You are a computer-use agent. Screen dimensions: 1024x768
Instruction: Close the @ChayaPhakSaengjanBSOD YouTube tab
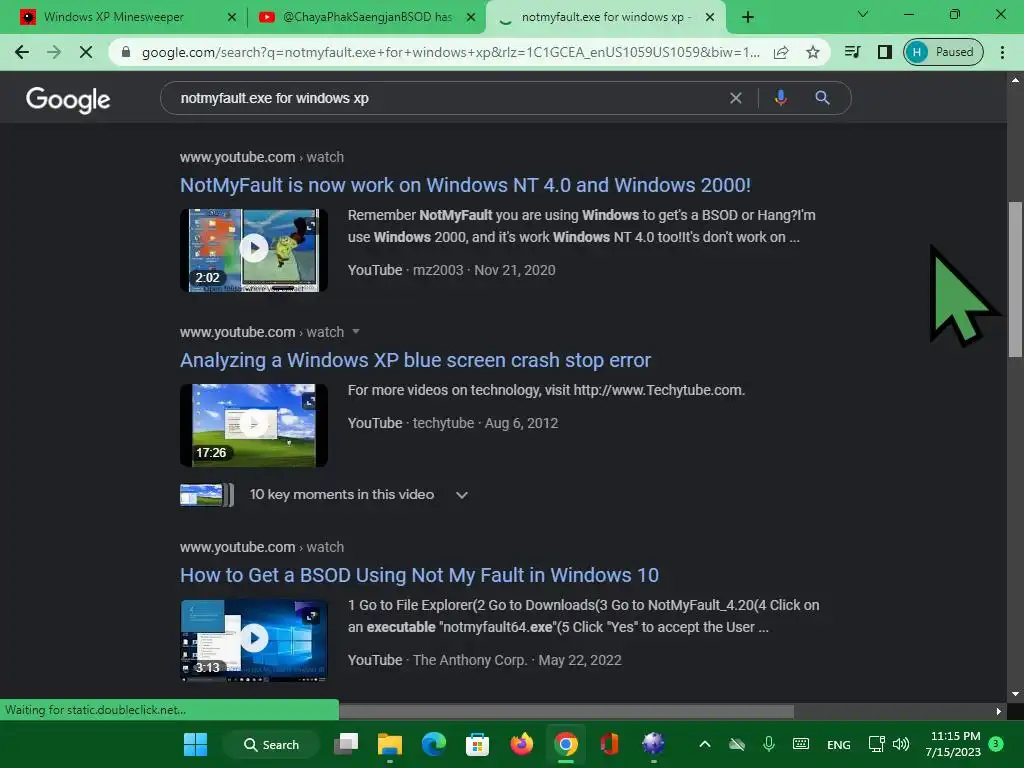(x=470, y=17)
